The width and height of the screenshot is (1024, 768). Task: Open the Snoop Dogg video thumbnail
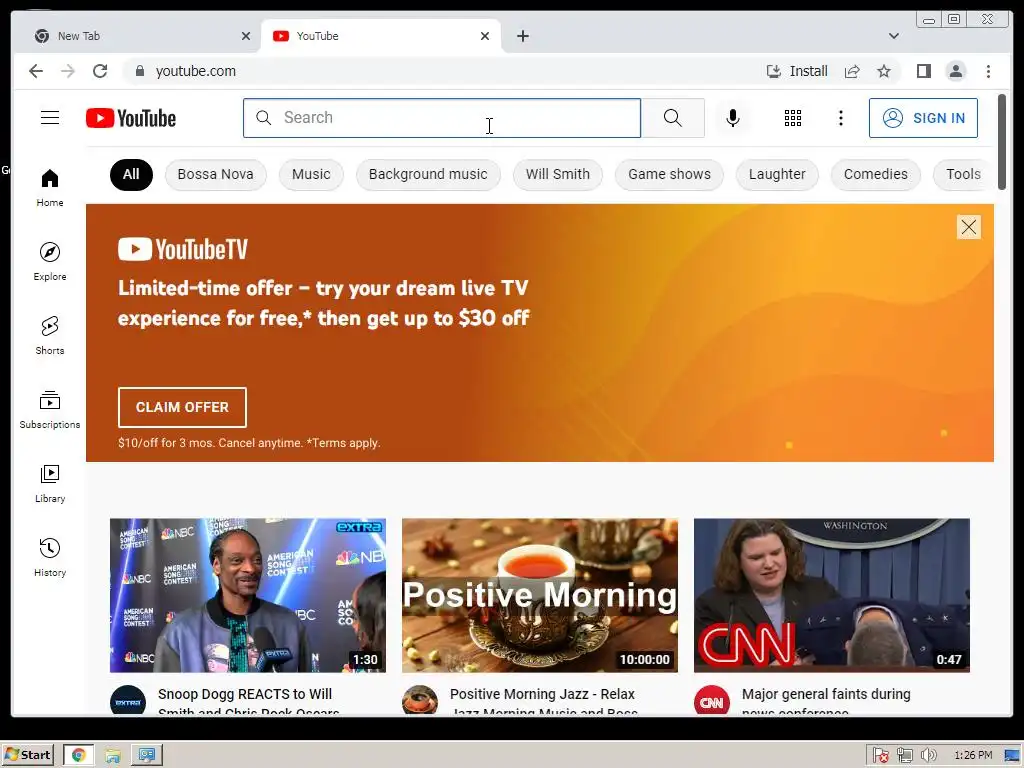[248, 595]
